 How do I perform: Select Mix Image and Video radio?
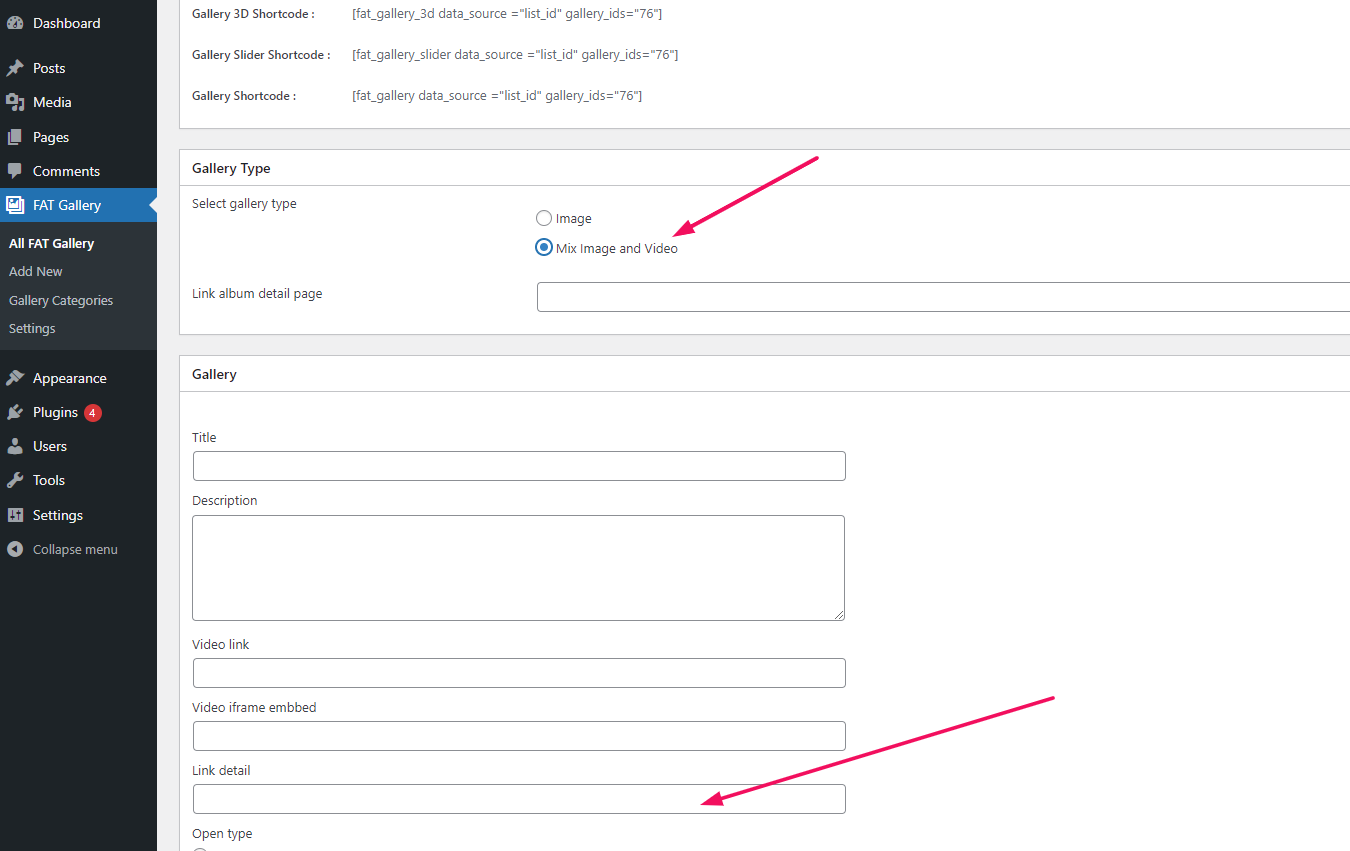pos(544,248)
